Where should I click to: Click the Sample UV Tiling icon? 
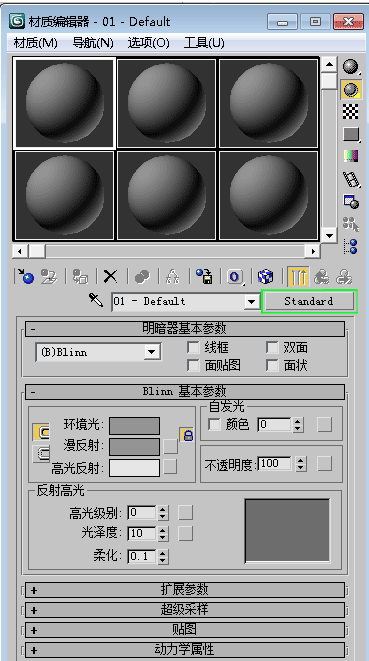350,134
